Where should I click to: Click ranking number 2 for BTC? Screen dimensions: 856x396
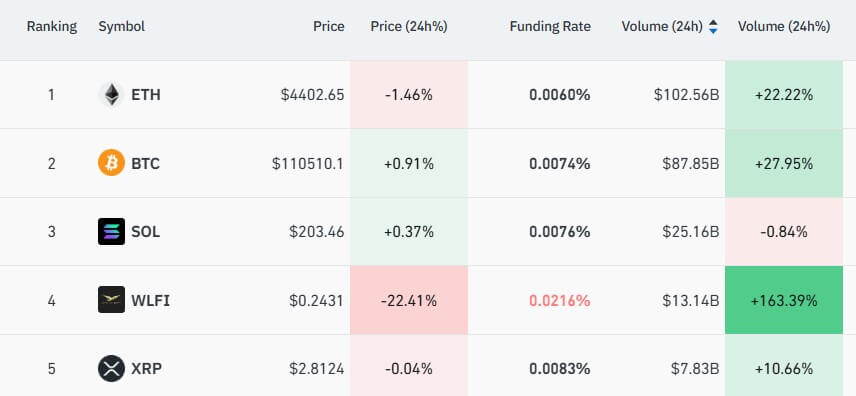click(51, 163)
